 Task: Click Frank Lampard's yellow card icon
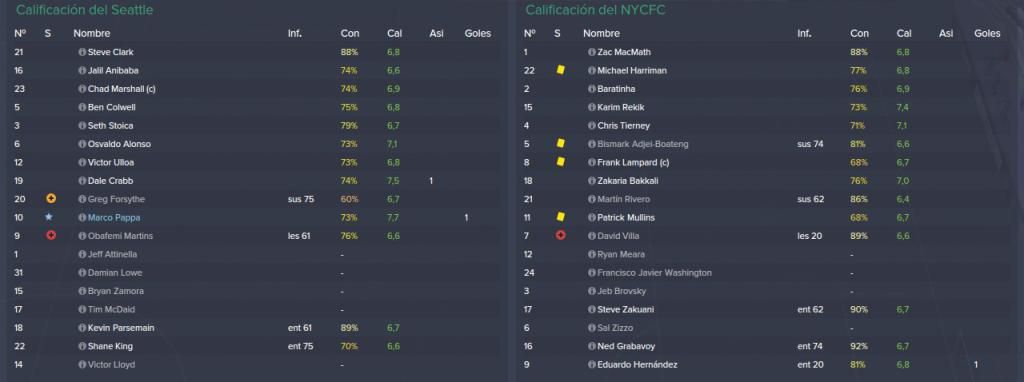[560, 162]
